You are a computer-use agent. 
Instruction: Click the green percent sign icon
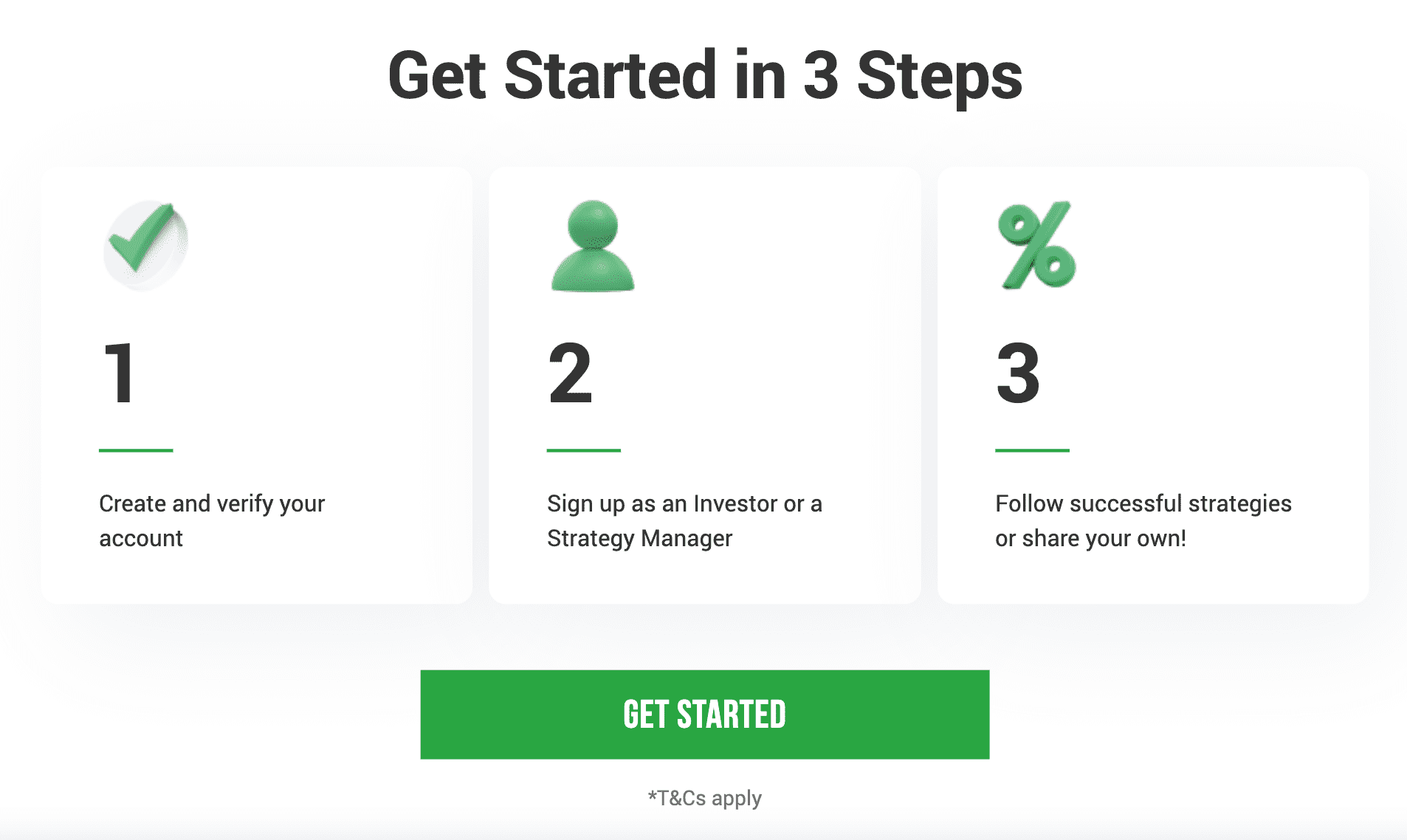pyautogui.click(x=1037, y=245)
